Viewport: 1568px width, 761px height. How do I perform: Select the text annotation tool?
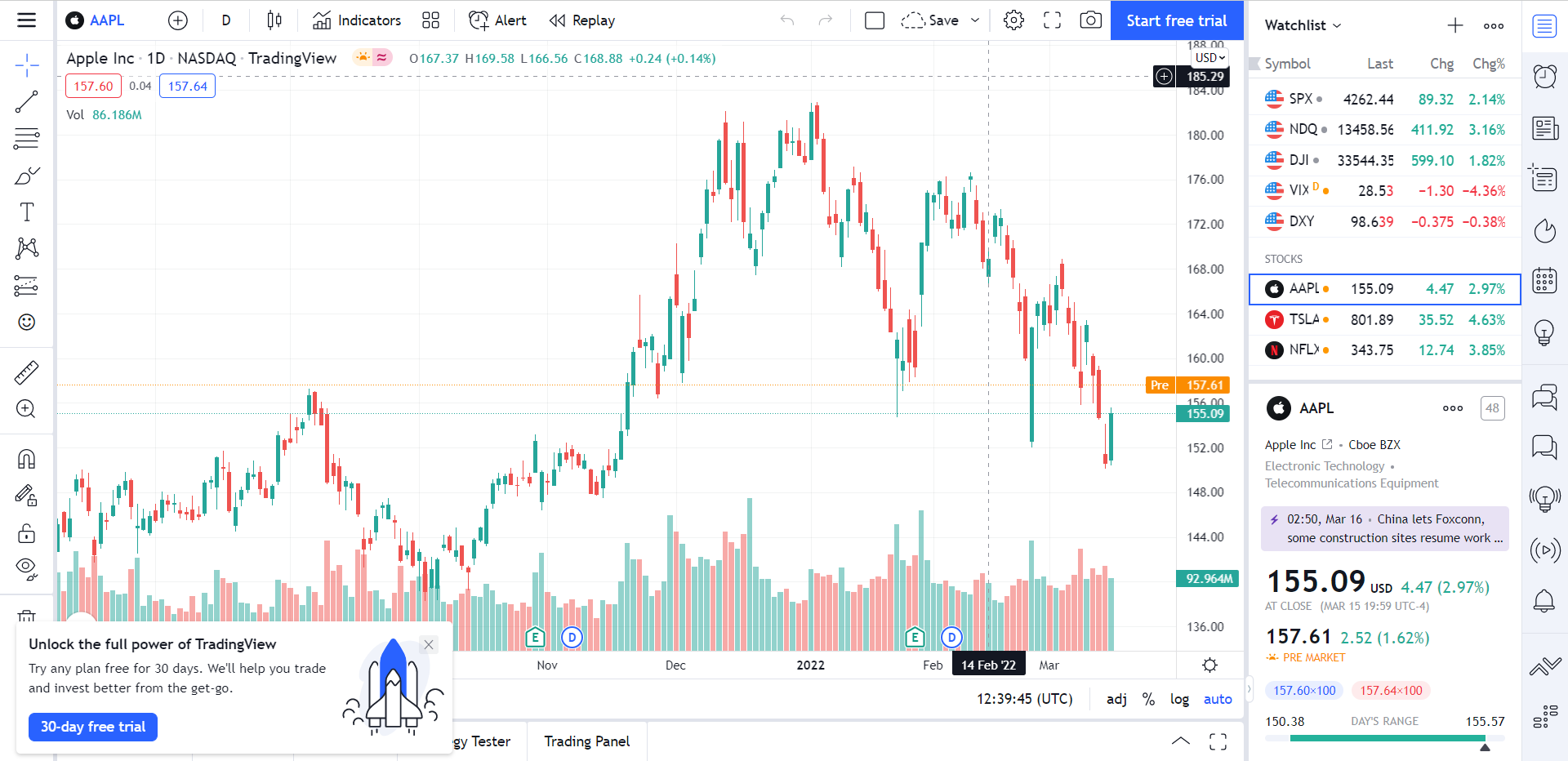point(26,212)
